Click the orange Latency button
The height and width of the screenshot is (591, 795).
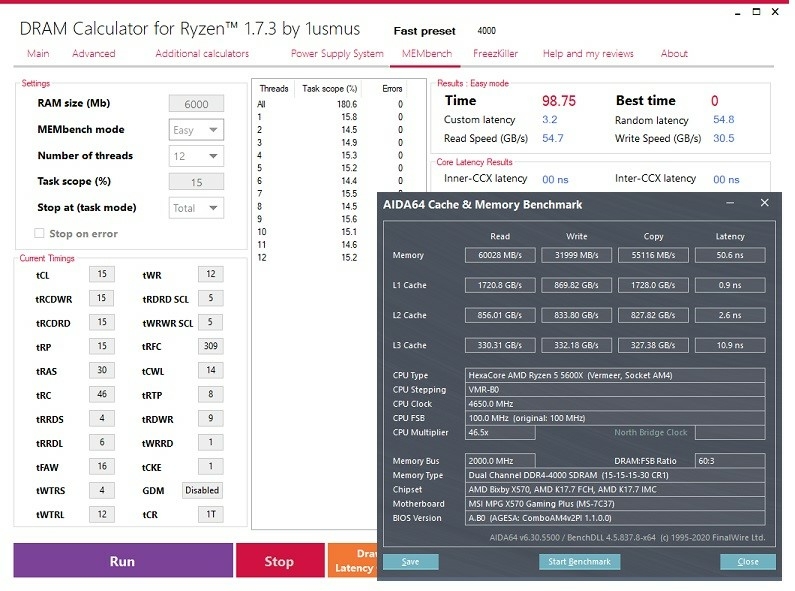pyautogui.click(x=353, y=561)
